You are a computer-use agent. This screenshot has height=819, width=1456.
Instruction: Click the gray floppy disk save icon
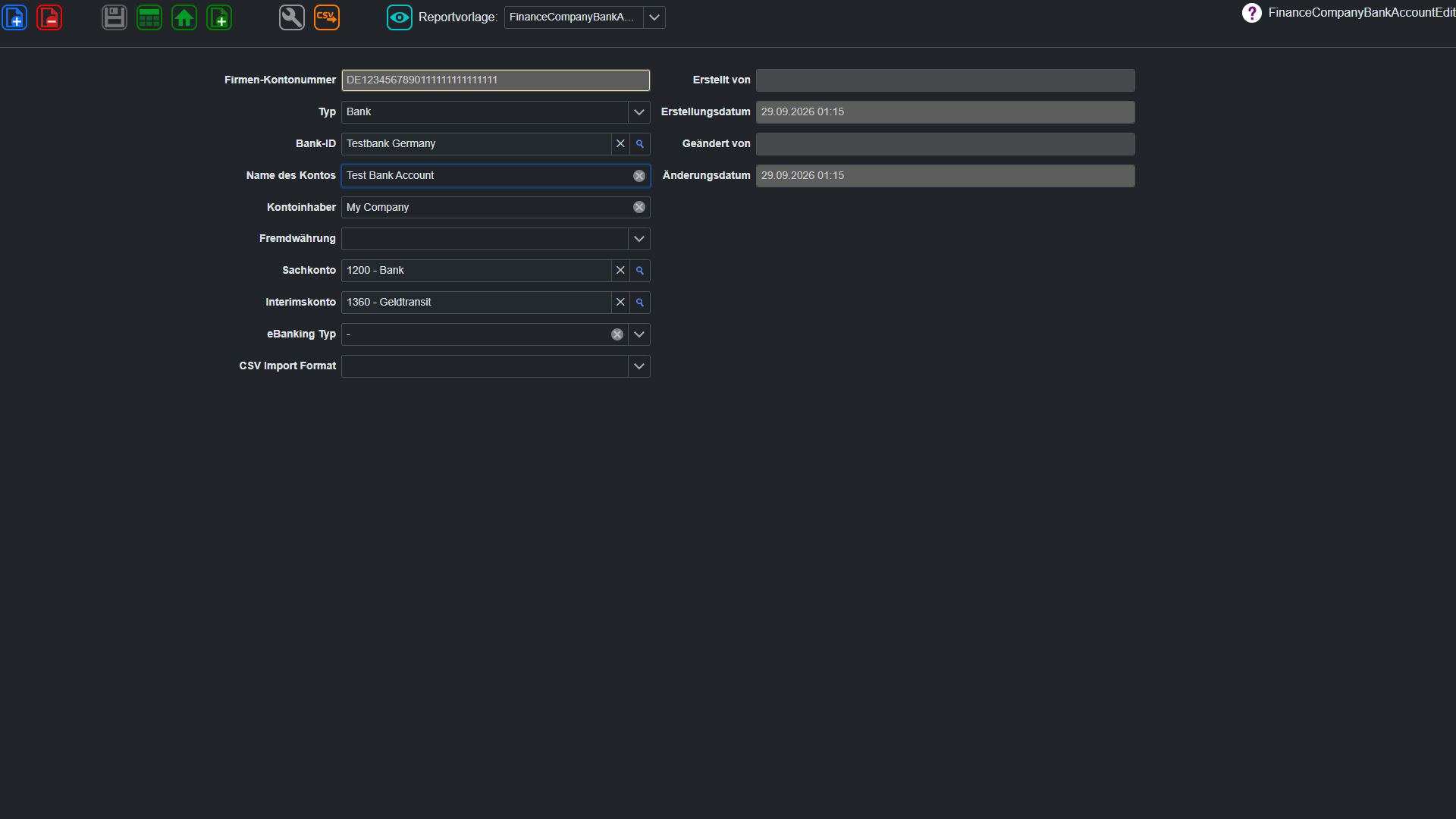(115, 17)
